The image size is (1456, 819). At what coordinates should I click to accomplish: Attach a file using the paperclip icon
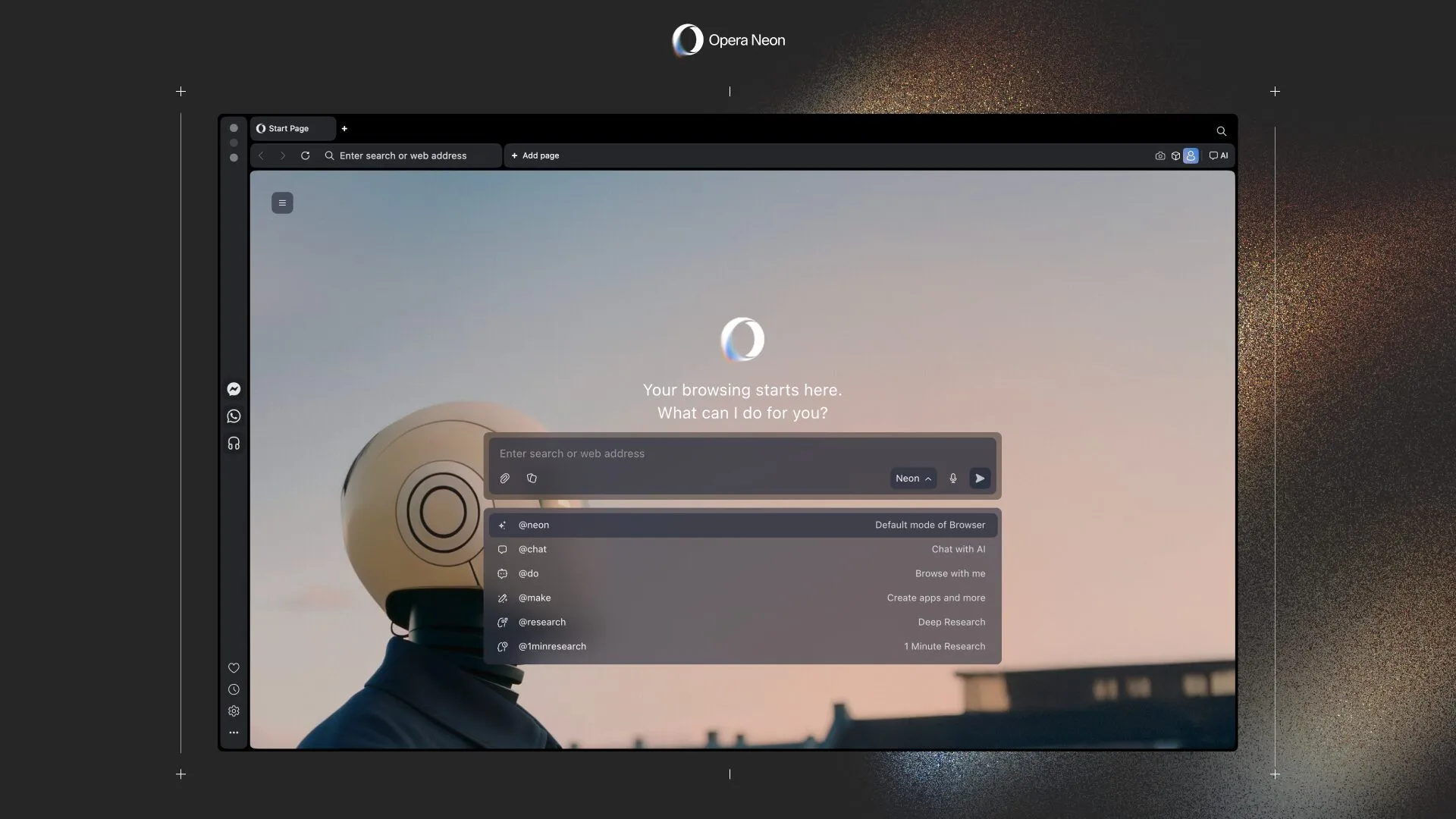pyautogui.click(x=504, y=479)
